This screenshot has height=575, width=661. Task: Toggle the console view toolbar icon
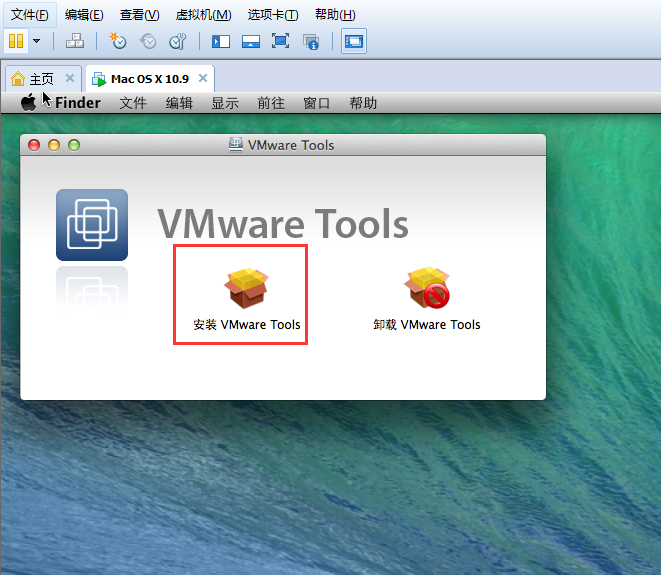[x=354, y=41]
